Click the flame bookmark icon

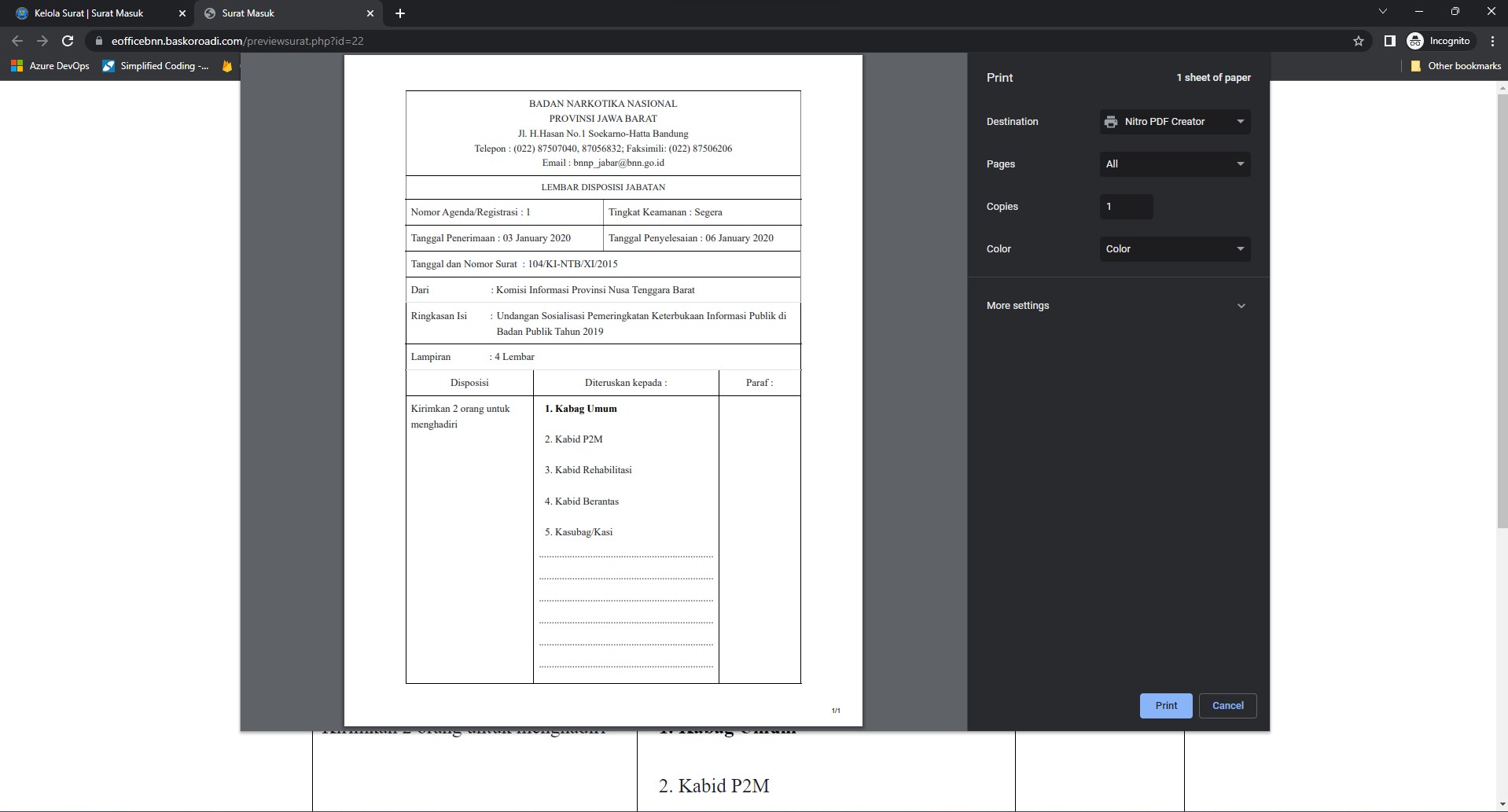[227, 66]
